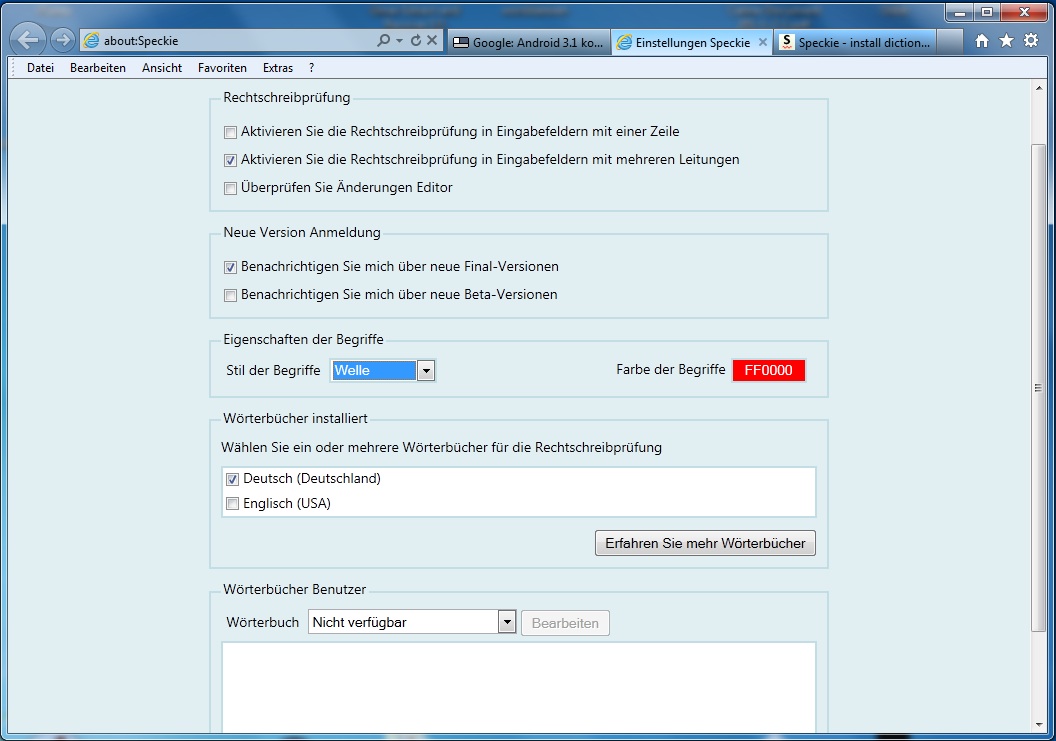Click the address bar search magnifier icon
1056x741 pixels.
click(384, 41)
